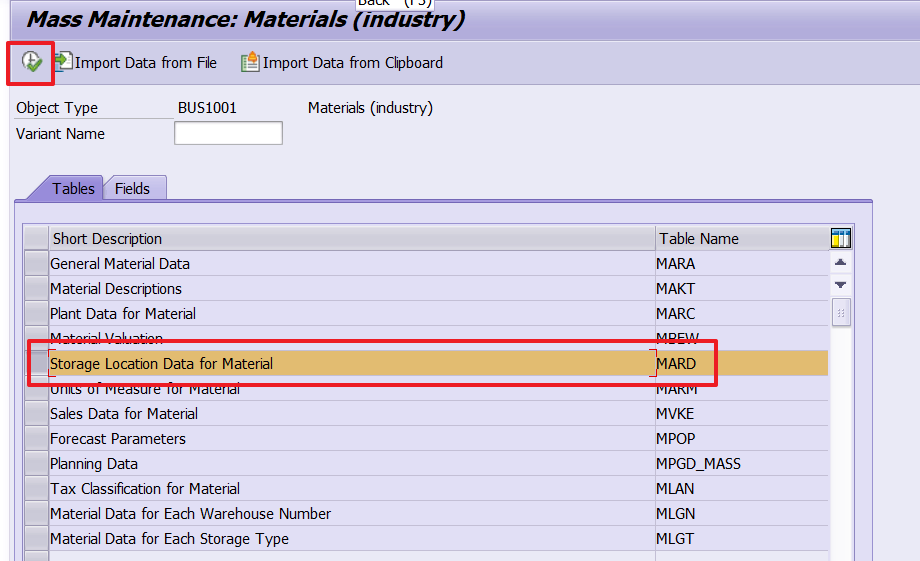The height and width of the screenshot is (561, 920).
Task: Click the Execute clock icon
Action: pyautogui.click(x=31, y=62)
